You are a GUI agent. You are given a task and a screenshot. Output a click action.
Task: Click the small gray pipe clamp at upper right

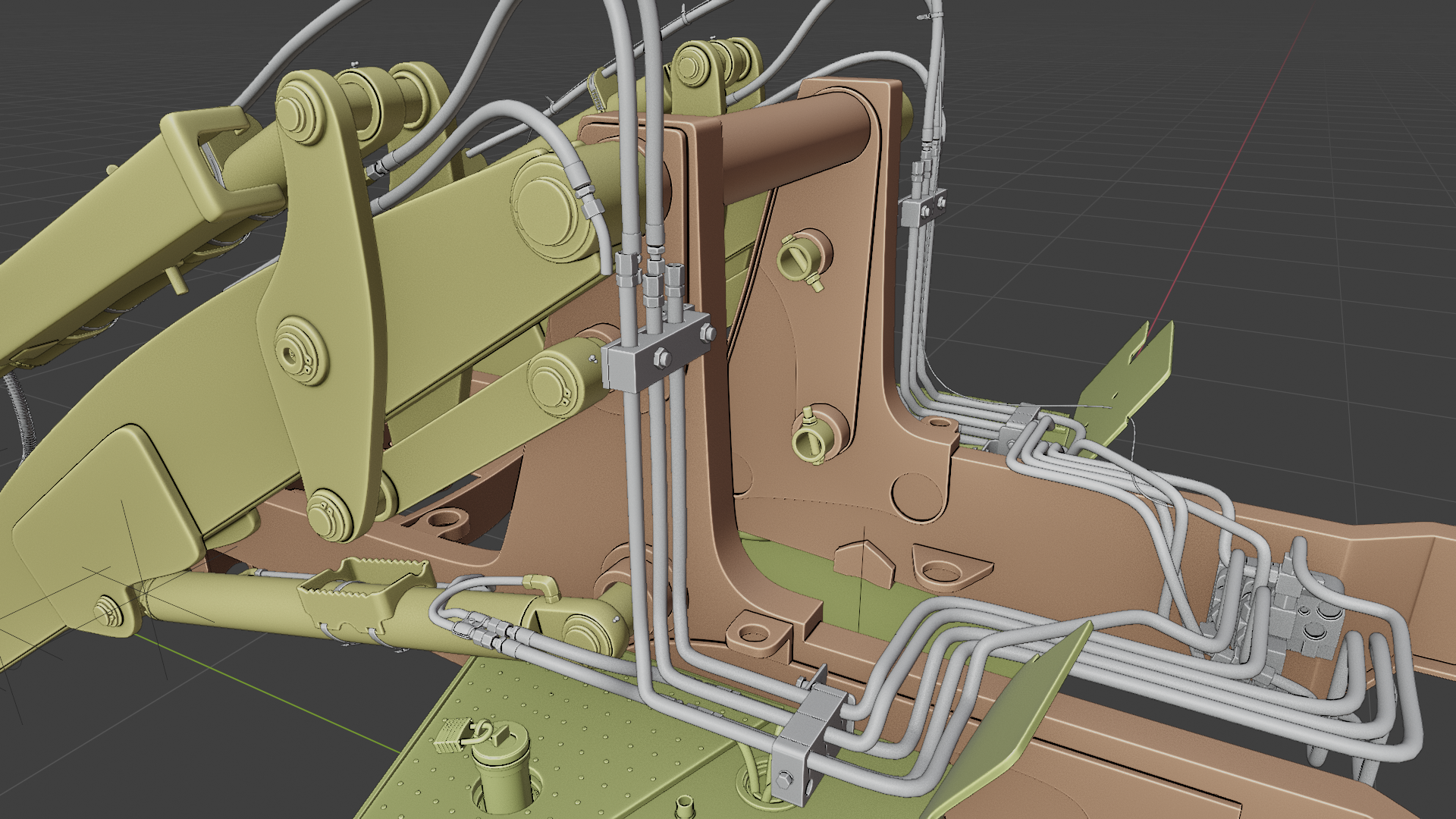pyautogui.click(x=924, y=207)
